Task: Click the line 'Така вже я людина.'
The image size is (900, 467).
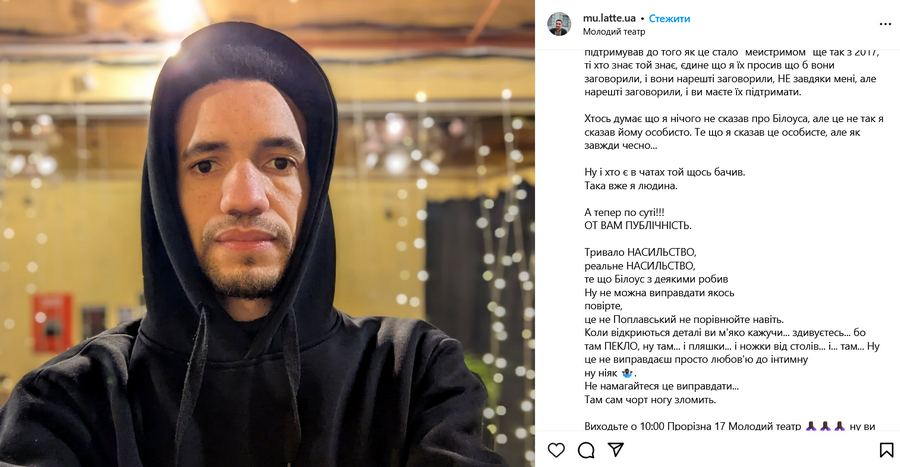Action: click(x=631, y=186)
